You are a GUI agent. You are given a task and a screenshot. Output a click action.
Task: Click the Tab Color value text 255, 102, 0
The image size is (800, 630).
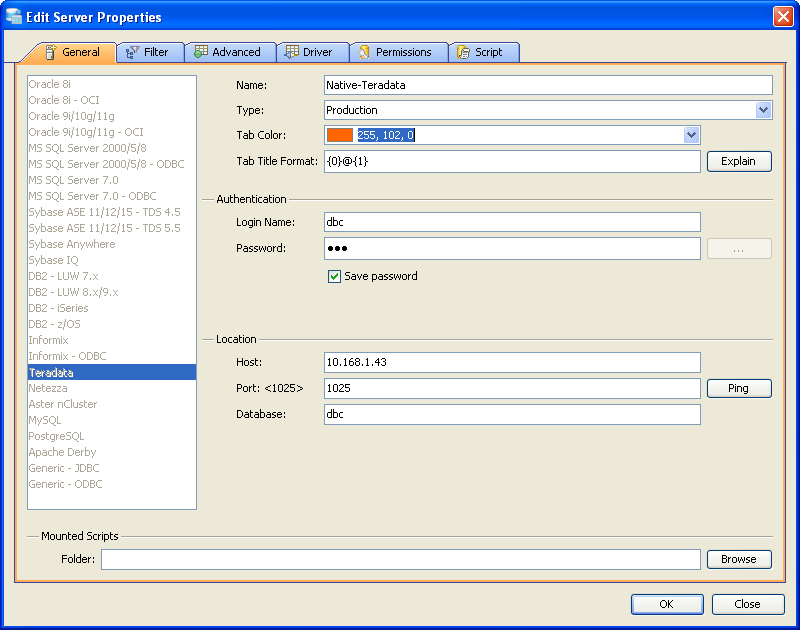click(x=386, y=135)
